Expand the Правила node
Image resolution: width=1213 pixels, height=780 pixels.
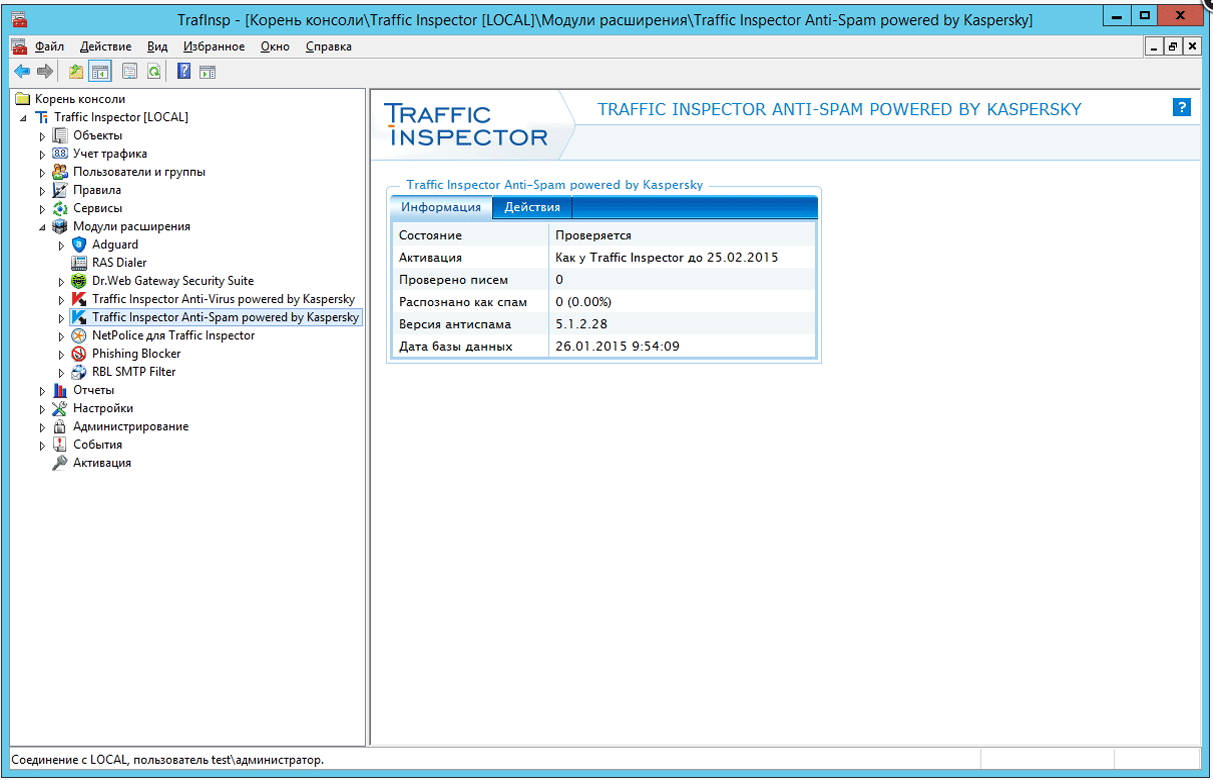point(43,190)
